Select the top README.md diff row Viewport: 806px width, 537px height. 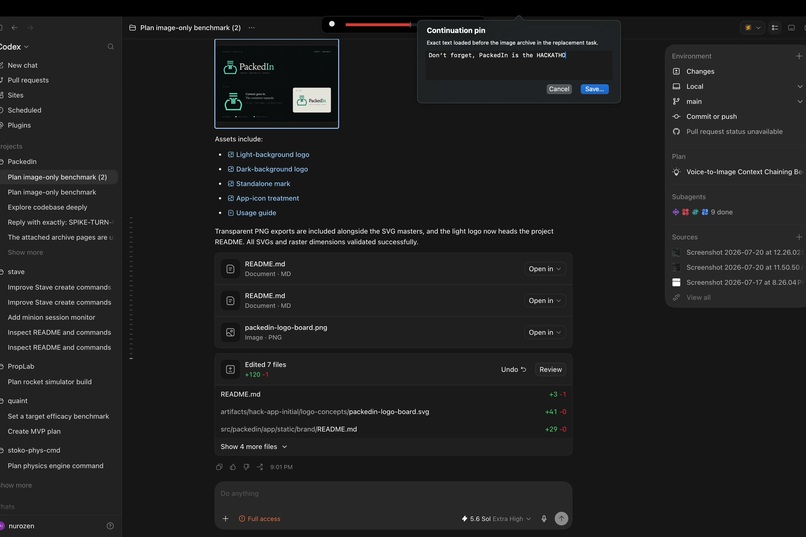[393, 394]
